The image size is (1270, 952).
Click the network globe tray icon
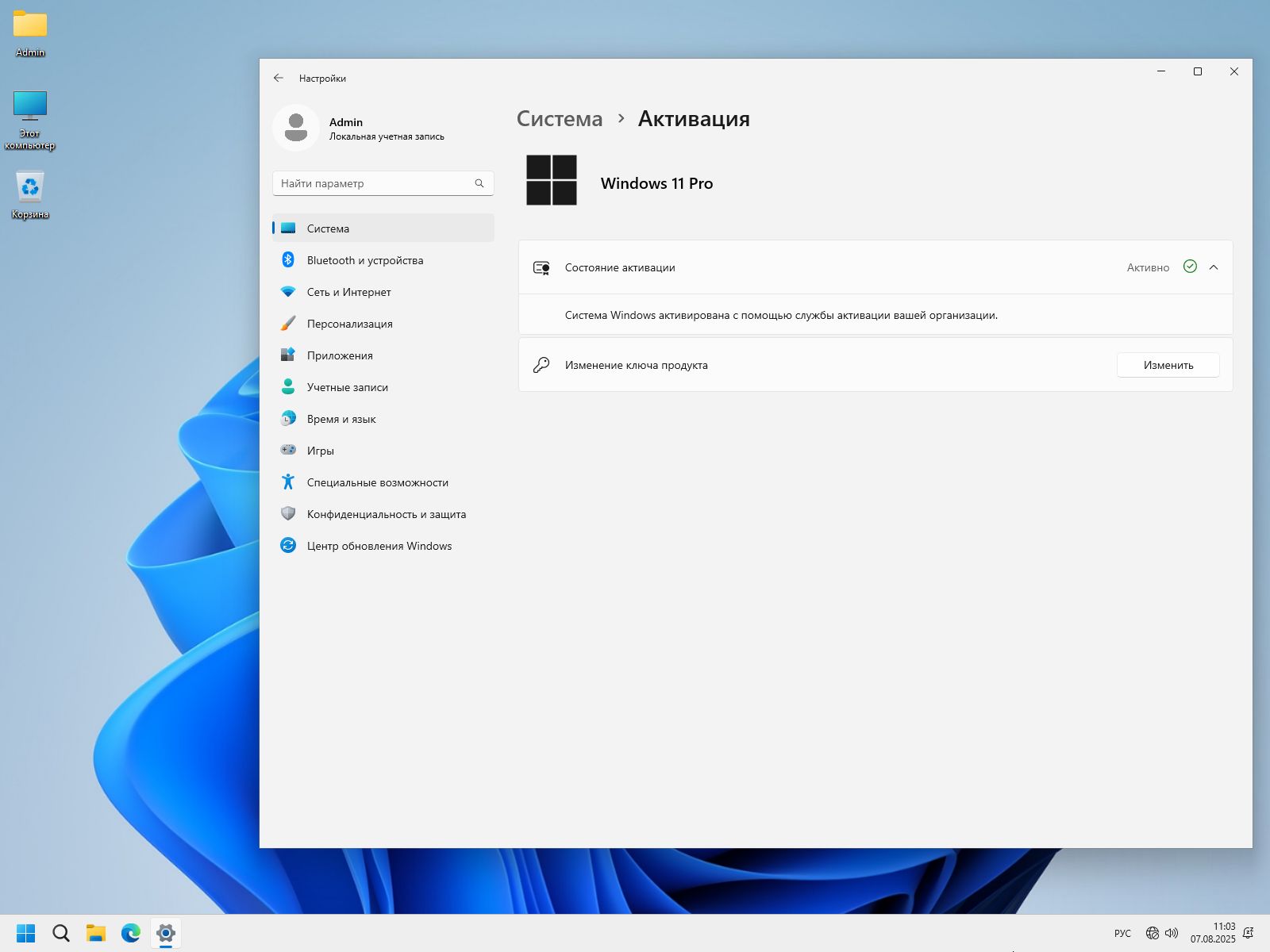click(1153, 933)
